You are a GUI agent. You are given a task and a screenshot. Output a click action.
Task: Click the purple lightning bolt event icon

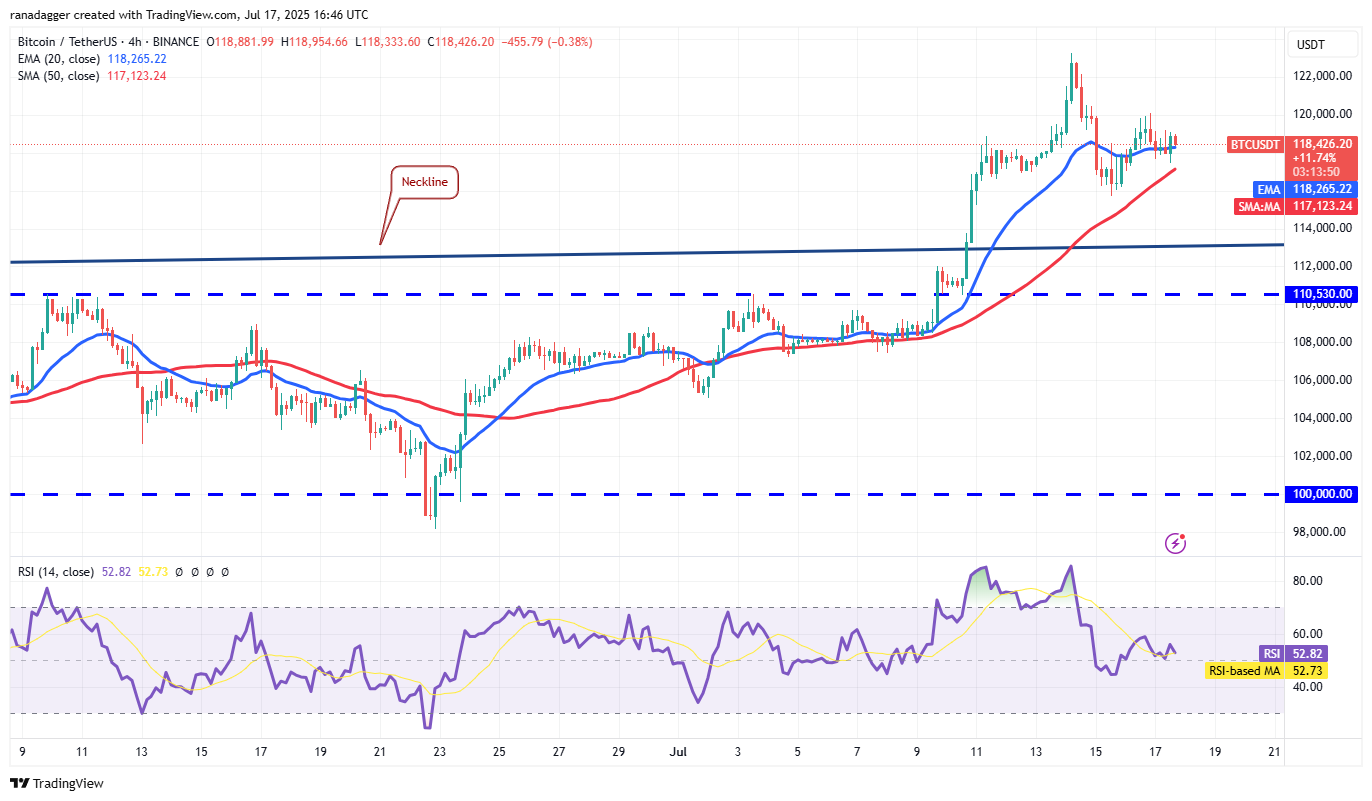pyautogui.click(x=1176, y=543)
